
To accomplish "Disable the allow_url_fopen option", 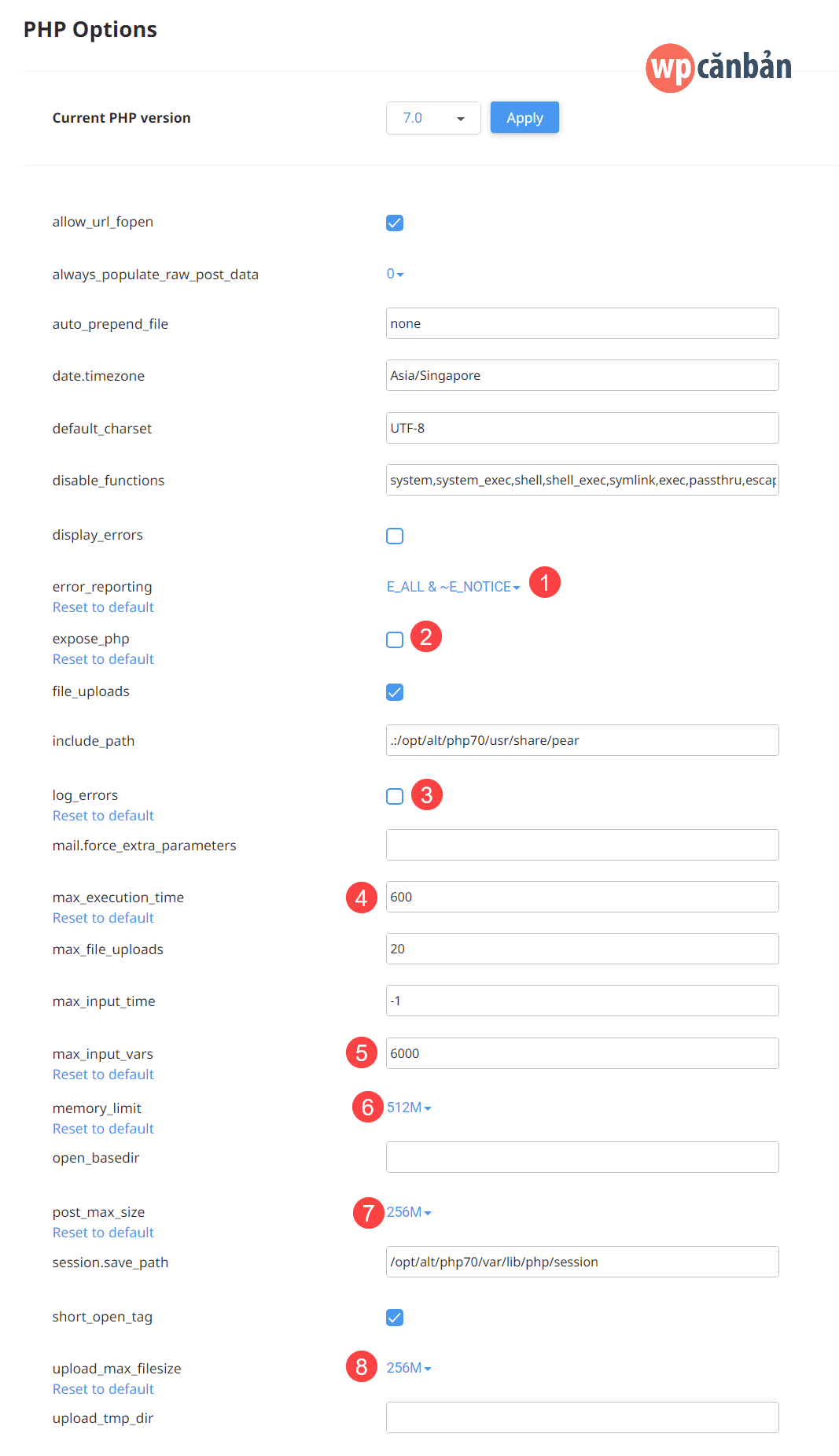I will (394, 223).
